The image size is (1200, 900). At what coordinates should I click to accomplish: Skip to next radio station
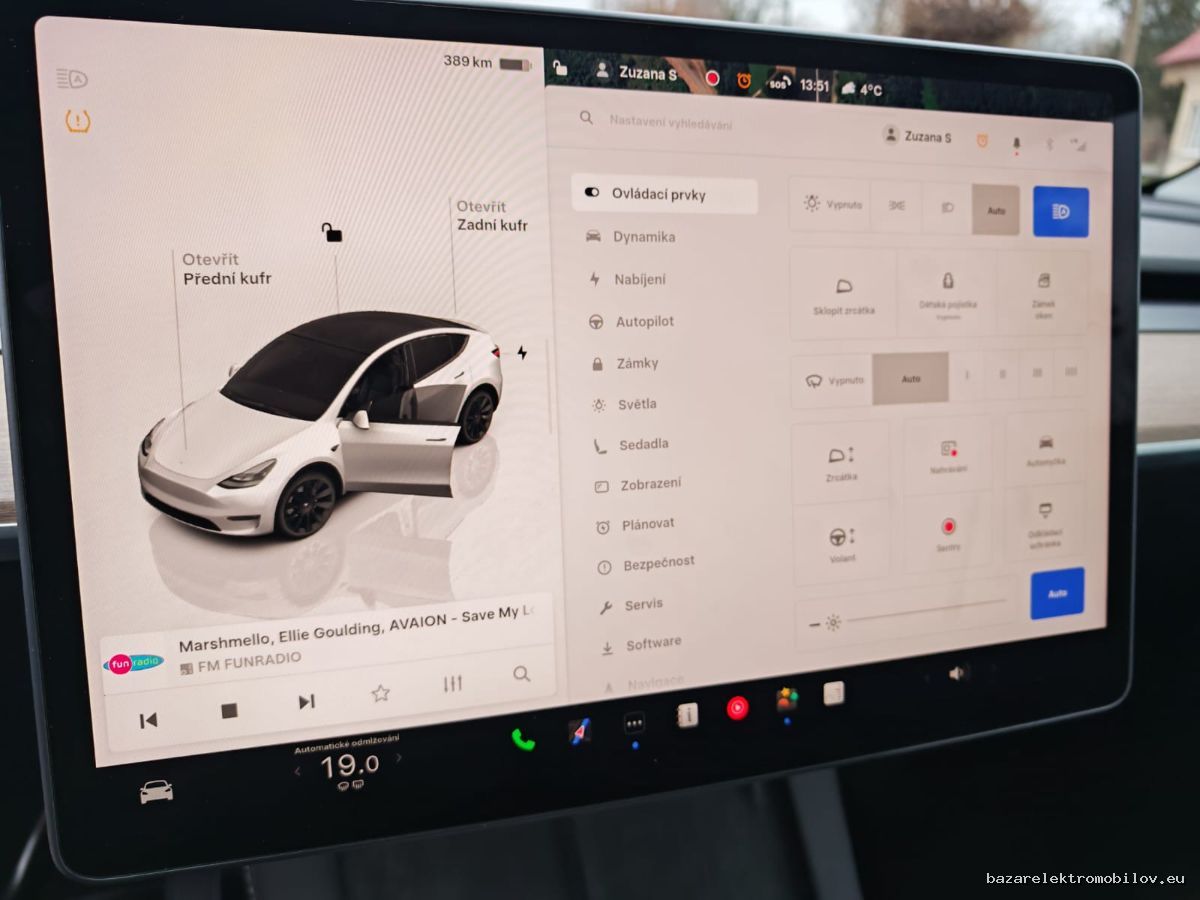coord(306,702)
